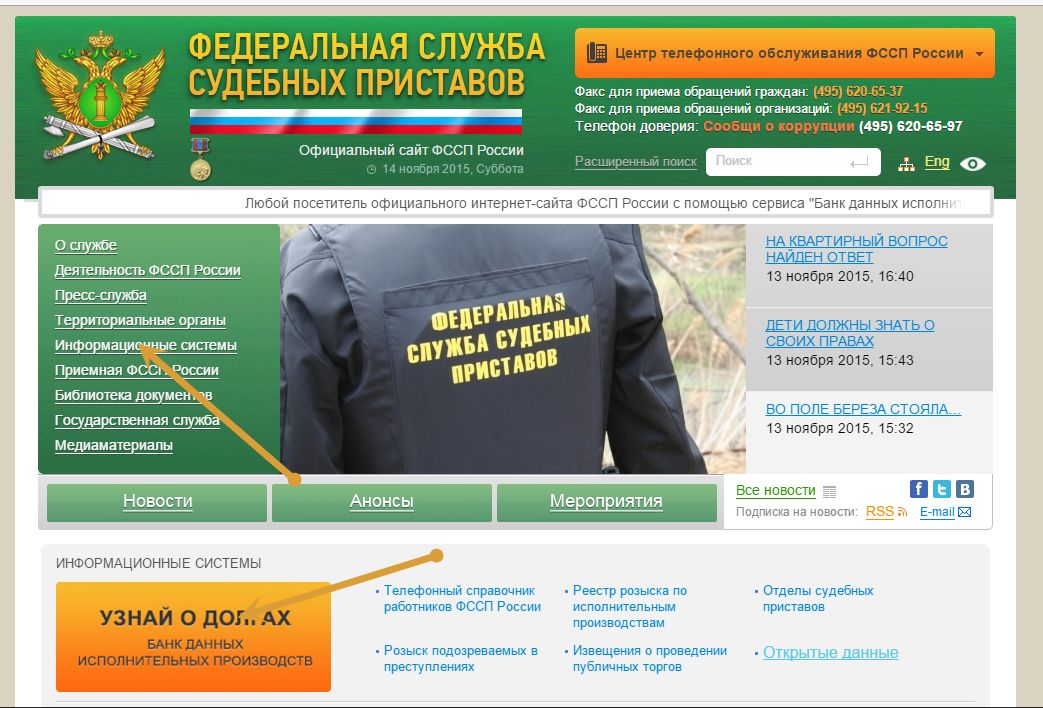Image resolution: width=1043 pixels, height=708 pixels.
Task: Click the bailiff jacket photo
Action: pos(513,349)
